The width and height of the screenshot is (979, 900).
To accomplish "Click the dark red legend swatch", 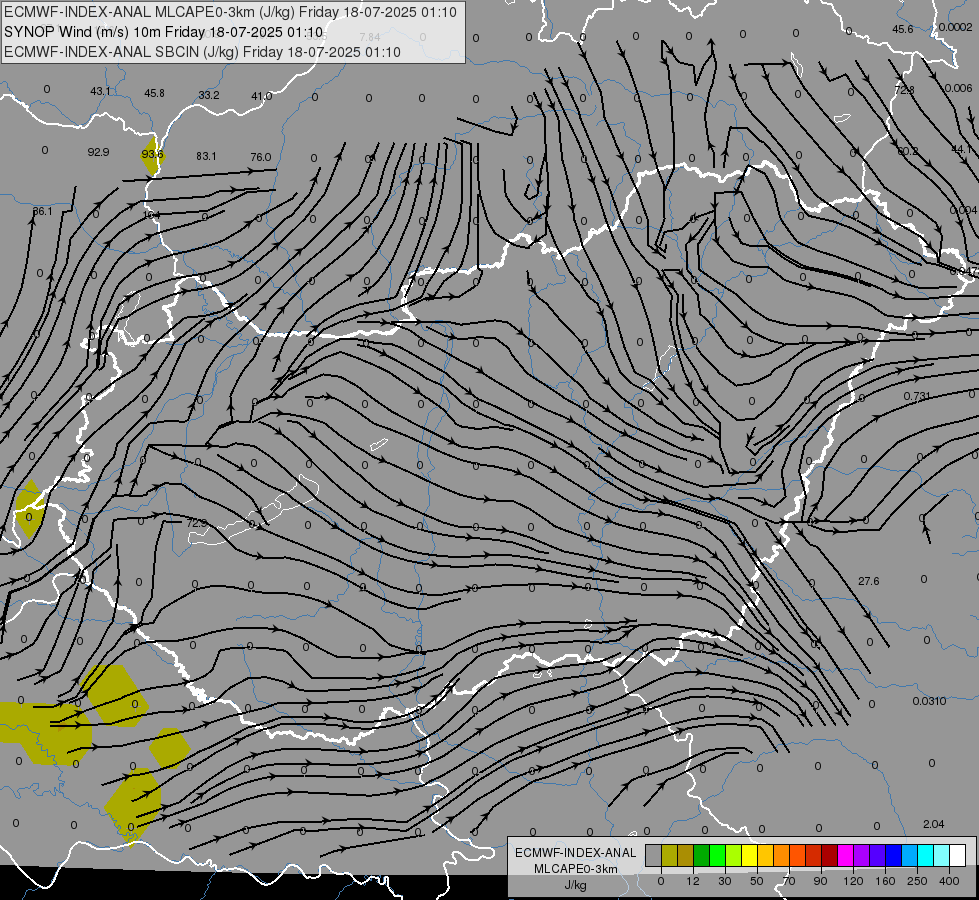I will 829,855.
